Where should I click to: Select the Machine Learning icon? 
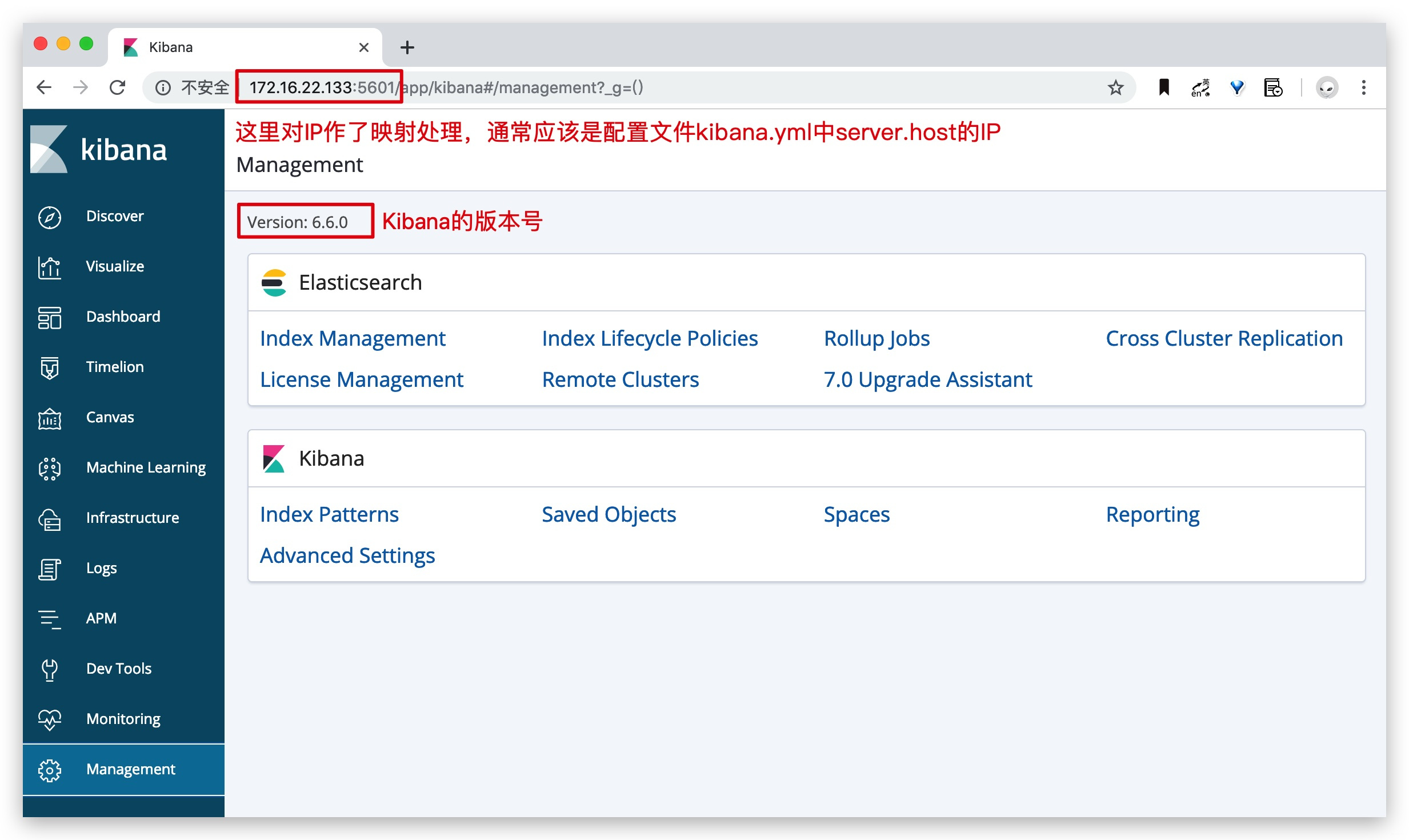coord(50,468)
